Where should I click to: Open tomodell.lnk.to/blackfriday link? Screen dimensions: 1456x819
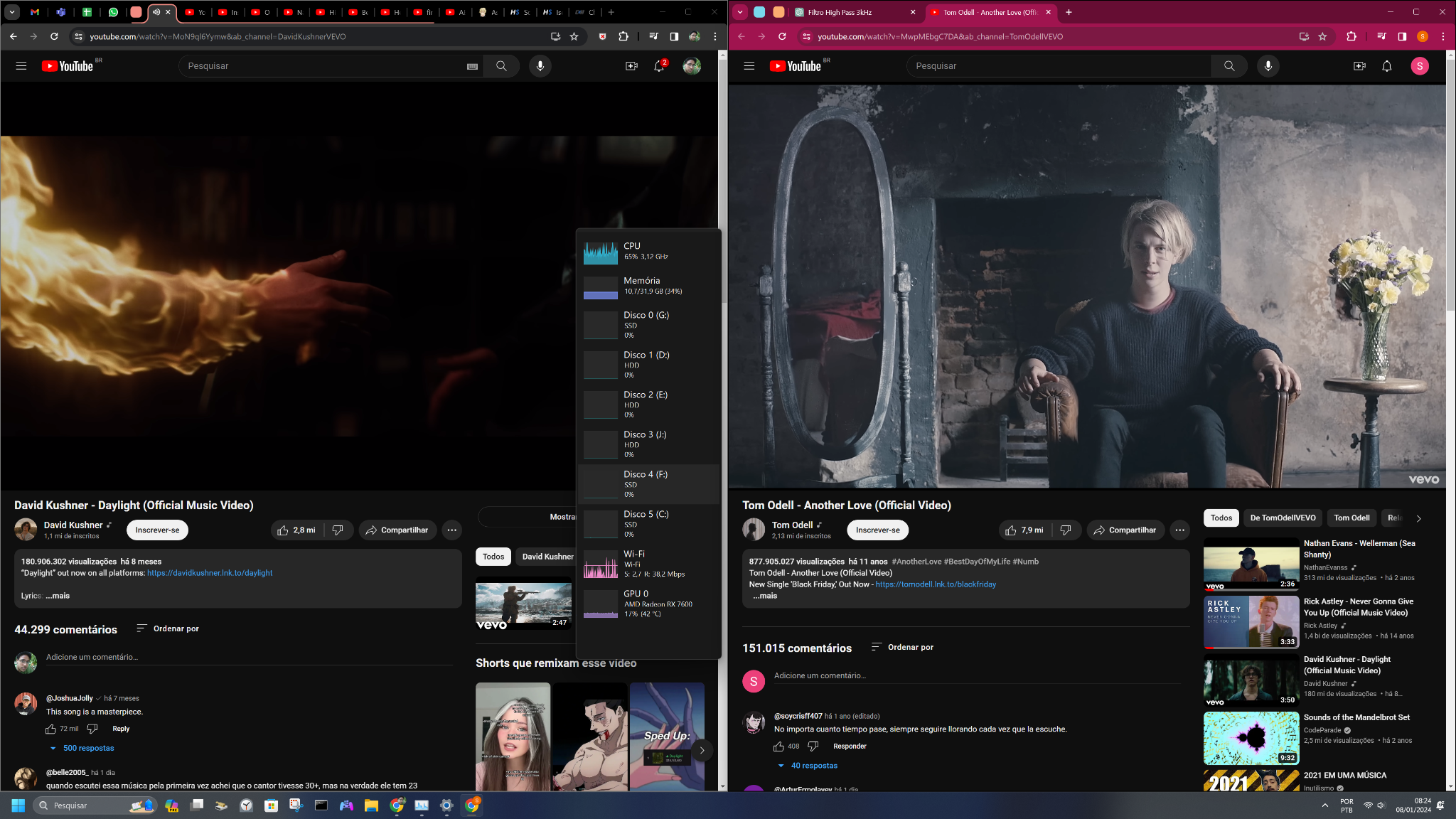coord(936,585)
